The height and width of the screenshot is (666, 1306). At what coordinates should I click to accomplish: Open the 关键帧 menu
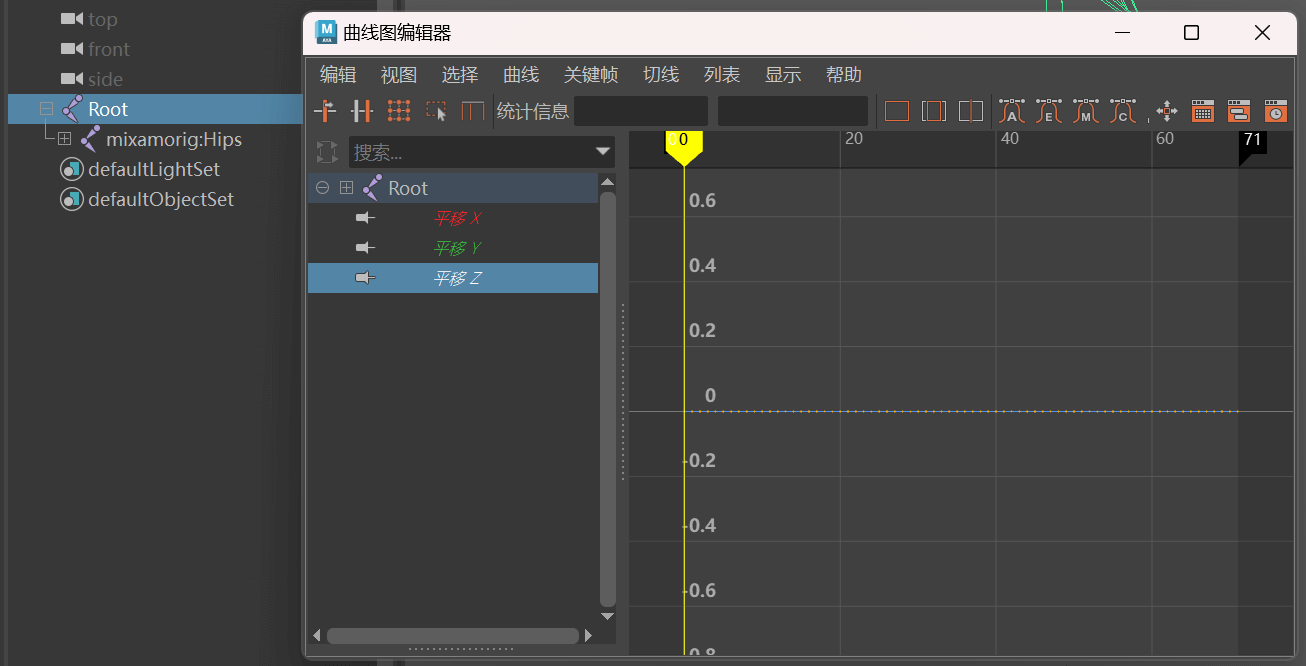pos(591,75)
